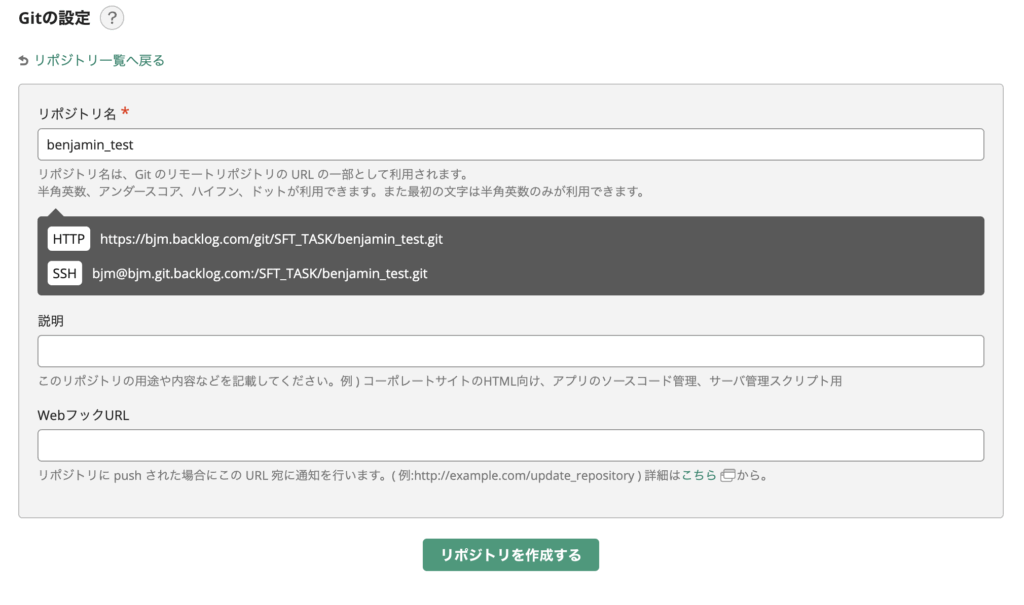Focus the リポジトリ名 field containing benjamin_test
The width and height of the screenshot is (1024, 605).
pyautogui.click(x=510, y=144)
